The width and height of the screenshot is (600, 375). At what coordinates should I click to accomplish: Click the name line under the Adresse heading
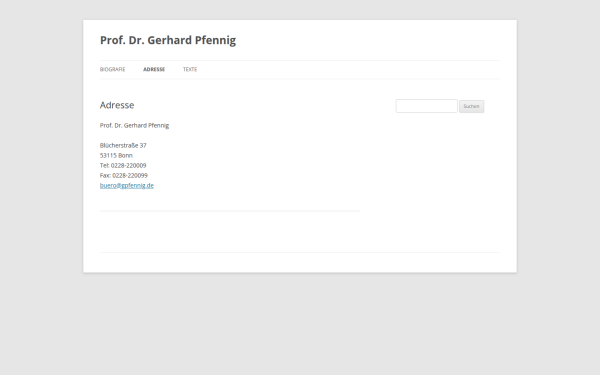(x=134, y=126)
